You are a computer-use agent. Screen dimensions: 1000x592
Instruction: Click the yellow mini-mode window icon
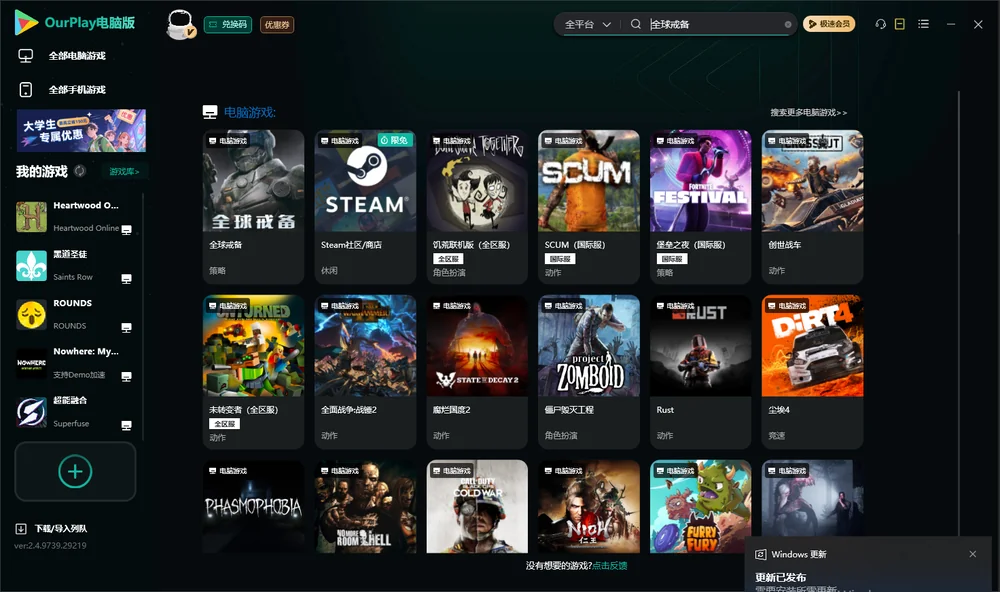[x=900, y=24]
